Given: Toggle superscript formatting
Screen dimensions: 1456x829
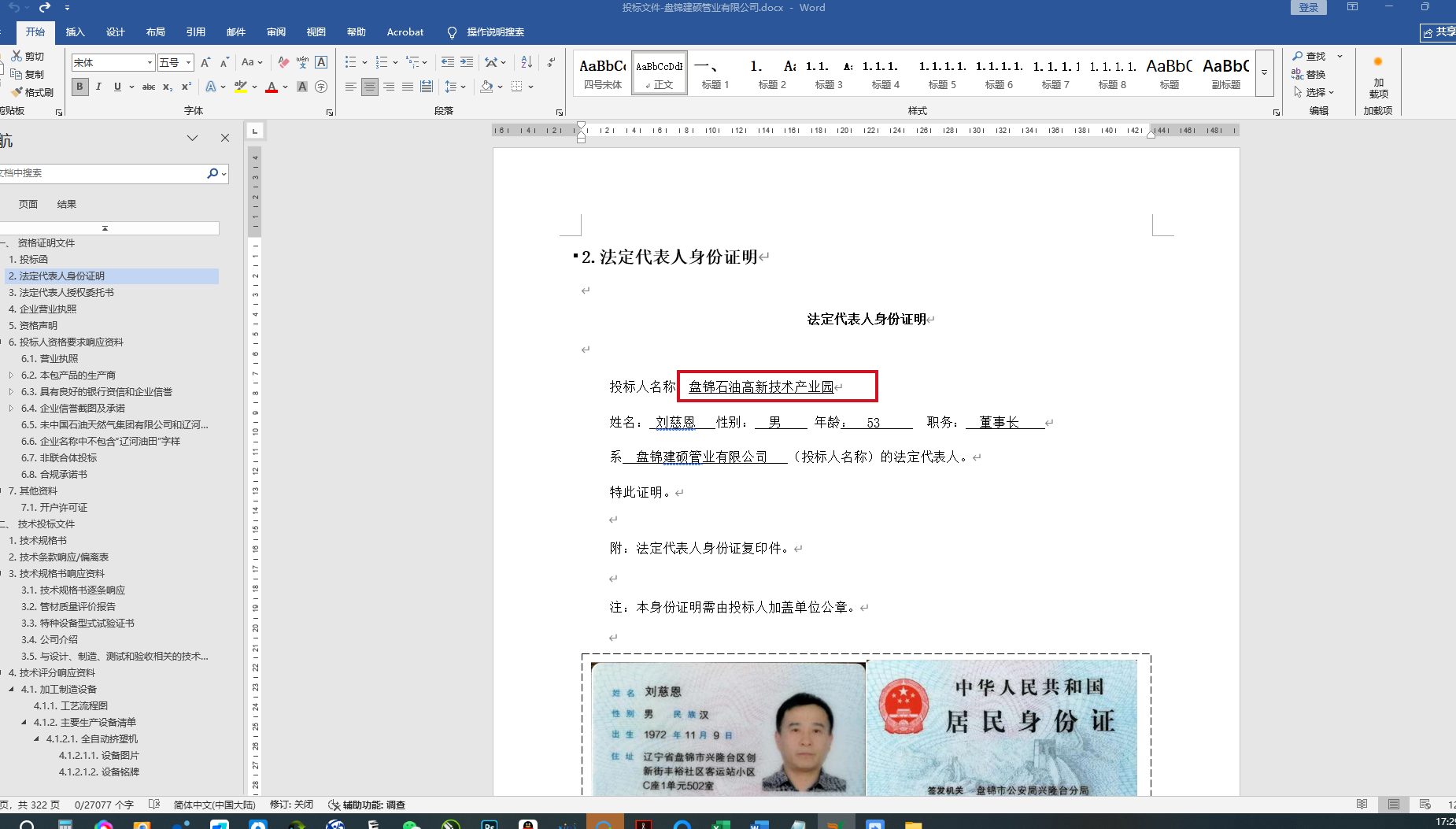Looking at the screenshot, I should click(x=187, y=87).
